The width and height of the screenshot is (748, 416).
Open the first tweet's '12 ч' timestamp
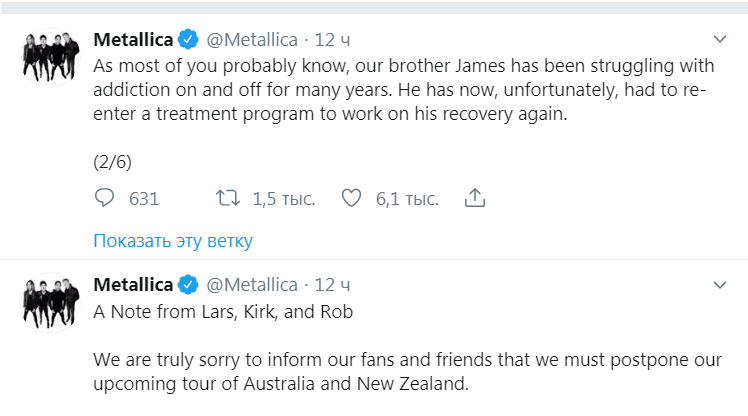point(333,40)
